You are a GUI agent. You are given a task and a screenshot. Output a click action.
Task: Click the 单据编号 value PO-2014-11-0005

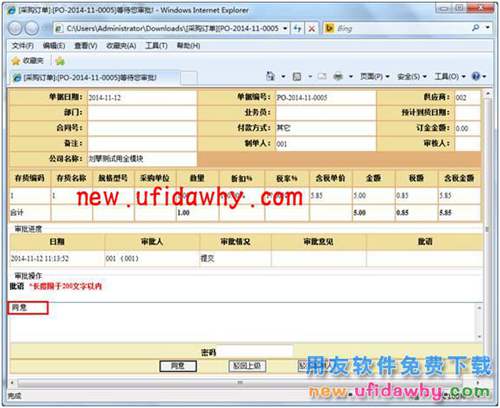pyautogui.click(x=302, y=98)
